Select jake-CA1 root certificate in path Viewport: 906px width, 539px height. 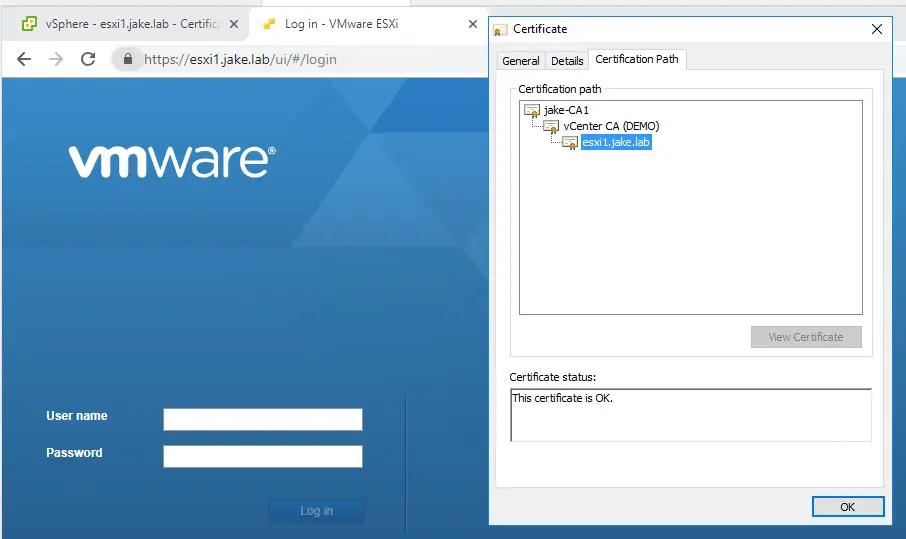(566, 110)
